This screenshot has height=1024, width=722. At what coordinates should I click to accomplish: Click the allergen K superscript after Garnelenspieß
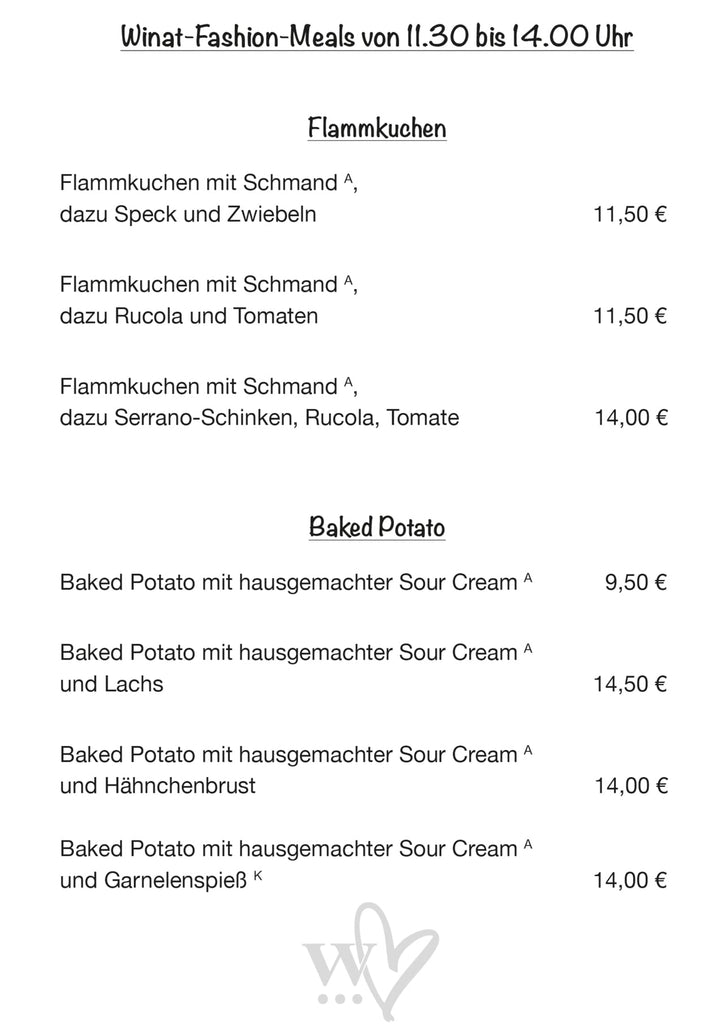[x=259, y=876]
